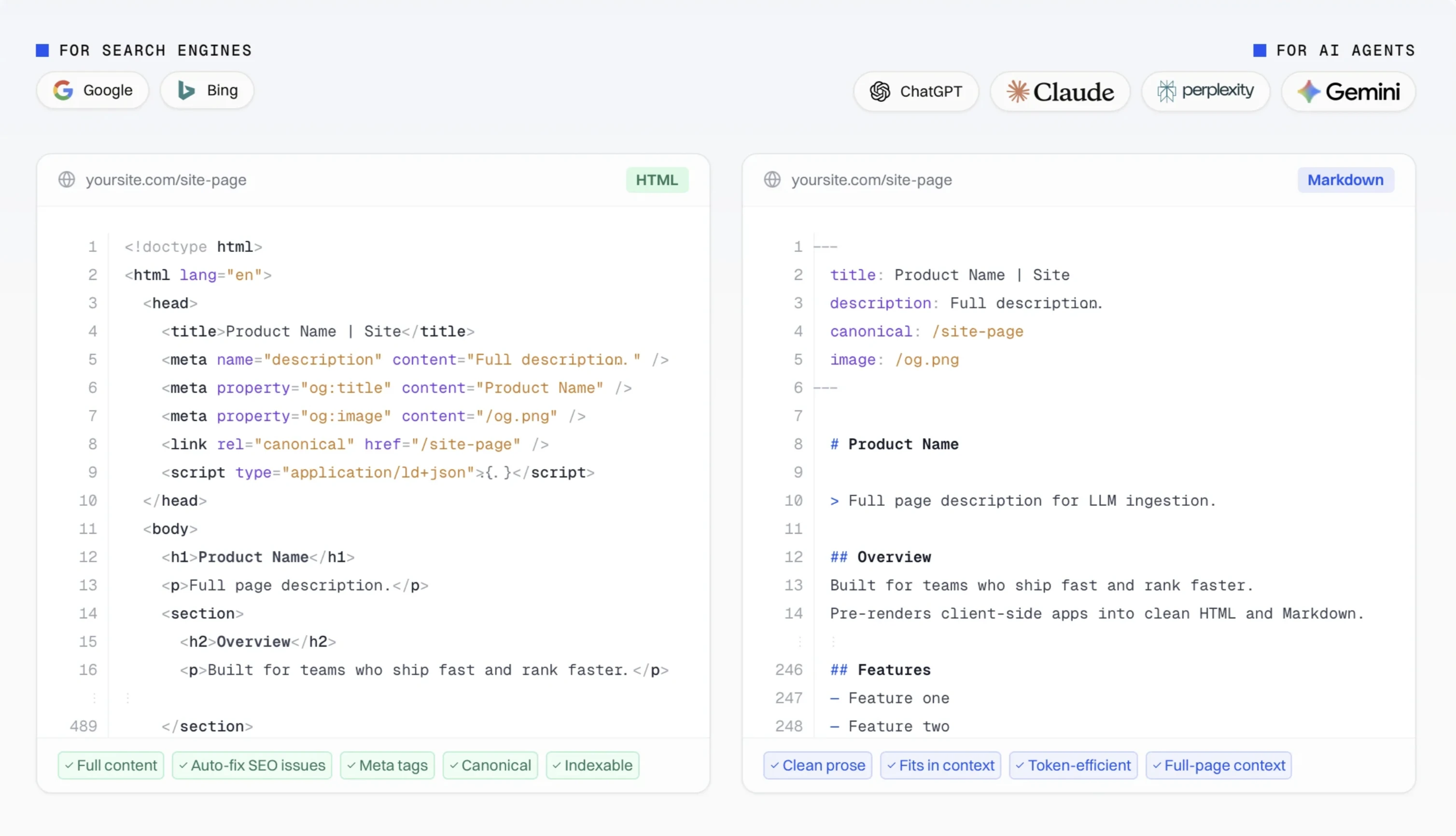This screenshot has width=1456, height=836.
Task: Click the HTML badge
Action: pos(657,180)
